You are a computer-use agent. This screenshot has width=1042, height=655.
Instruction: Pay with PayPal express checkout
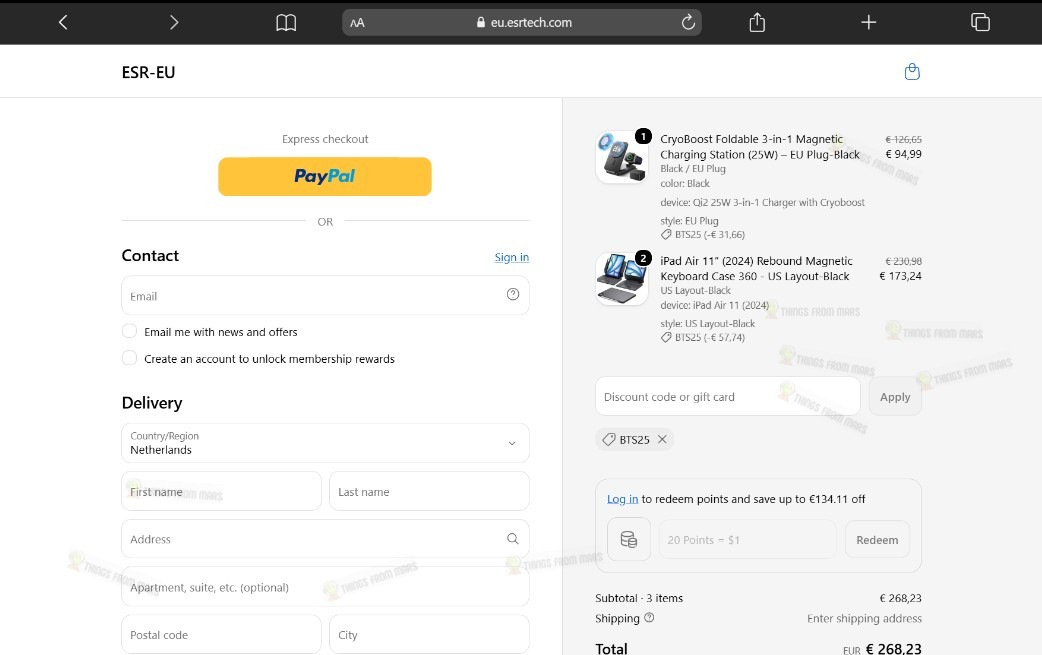pyautogui.click(x=325, y=176)
